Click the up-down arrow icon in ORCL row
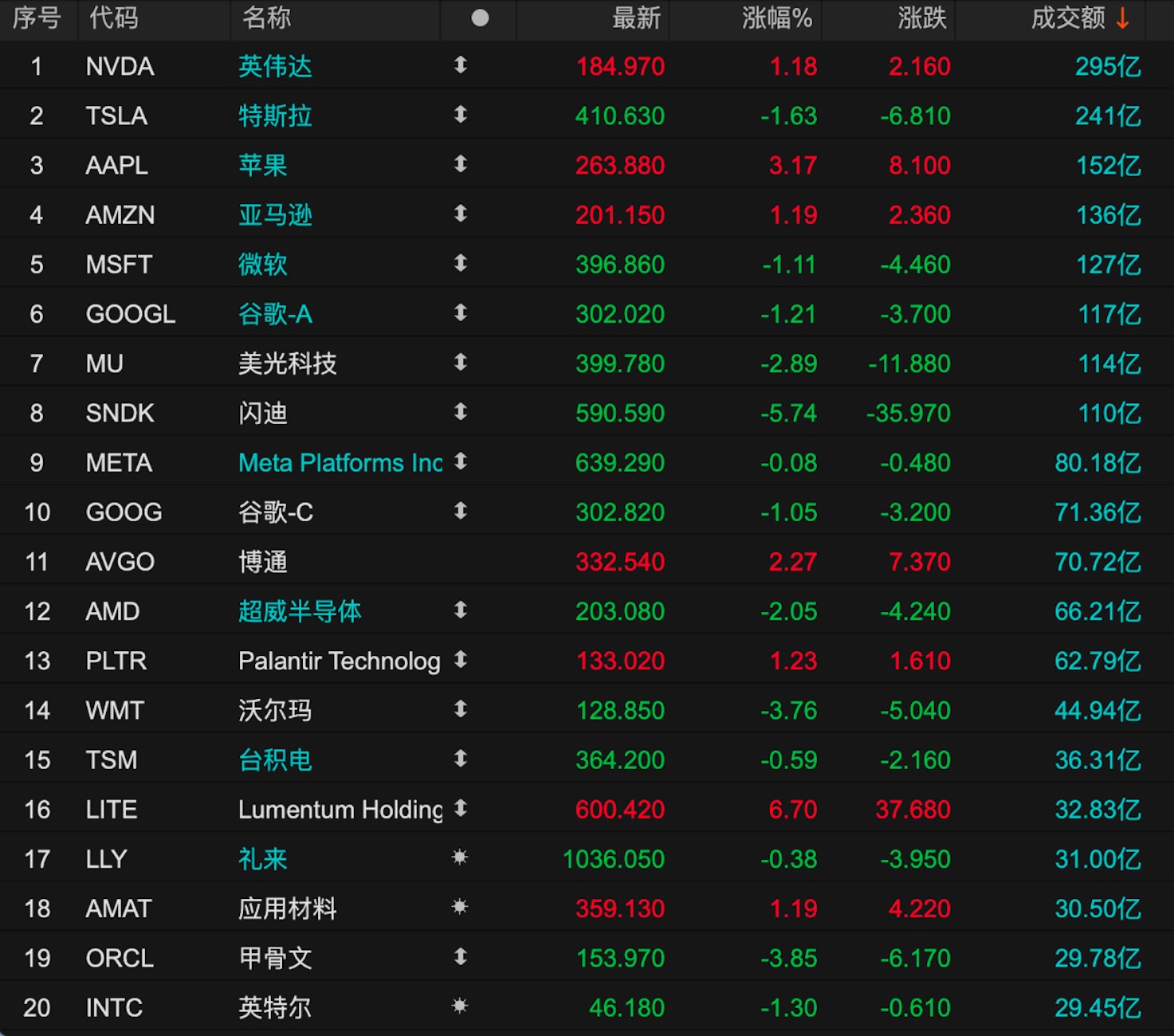 [x=461, y=956]
